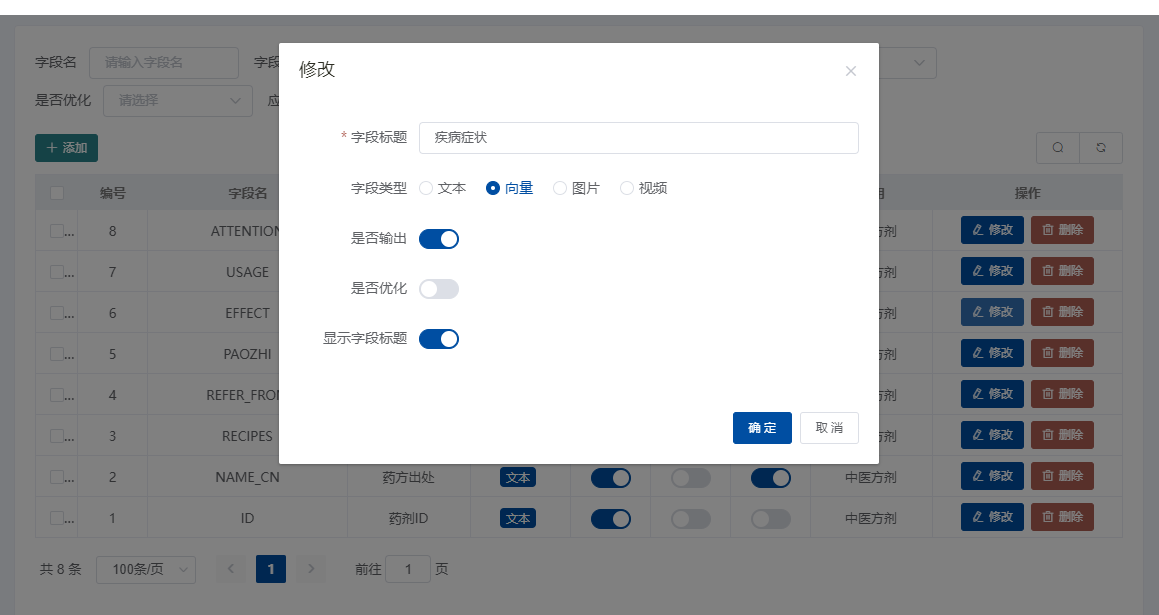
Task: Click the 字段标题 input field
Action: 638,138
